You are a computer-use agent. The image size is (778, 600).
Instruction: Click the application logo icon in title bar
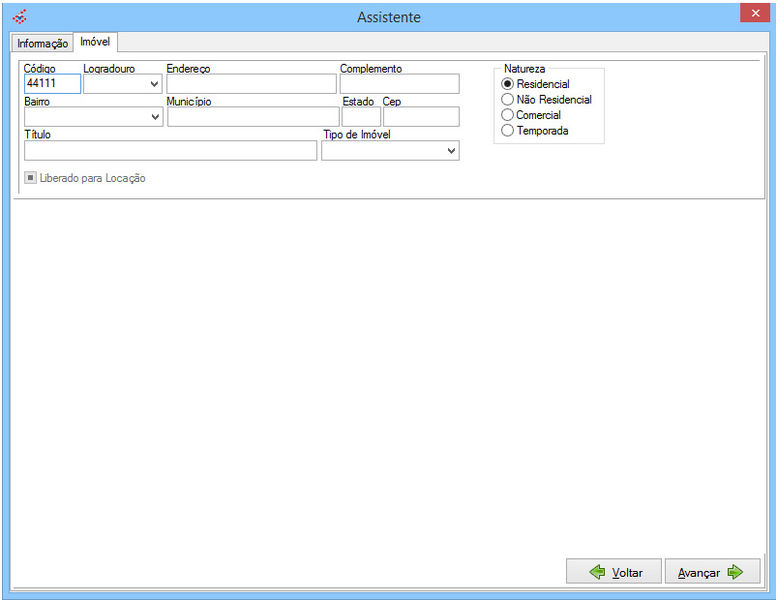pos(19,17)
